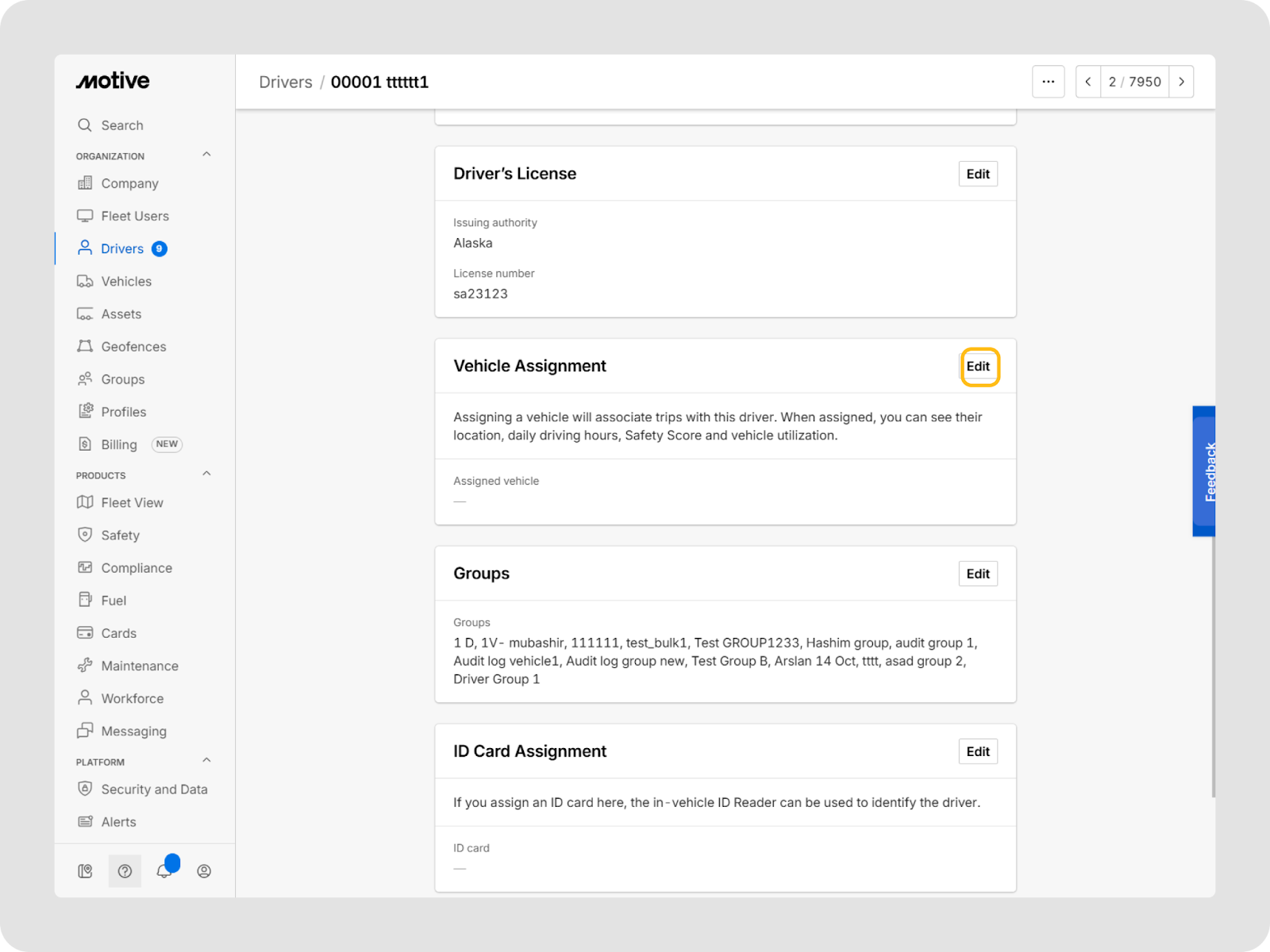
Task: Click the Drivers breadcrumb link
Action: [x=286, y=83]
